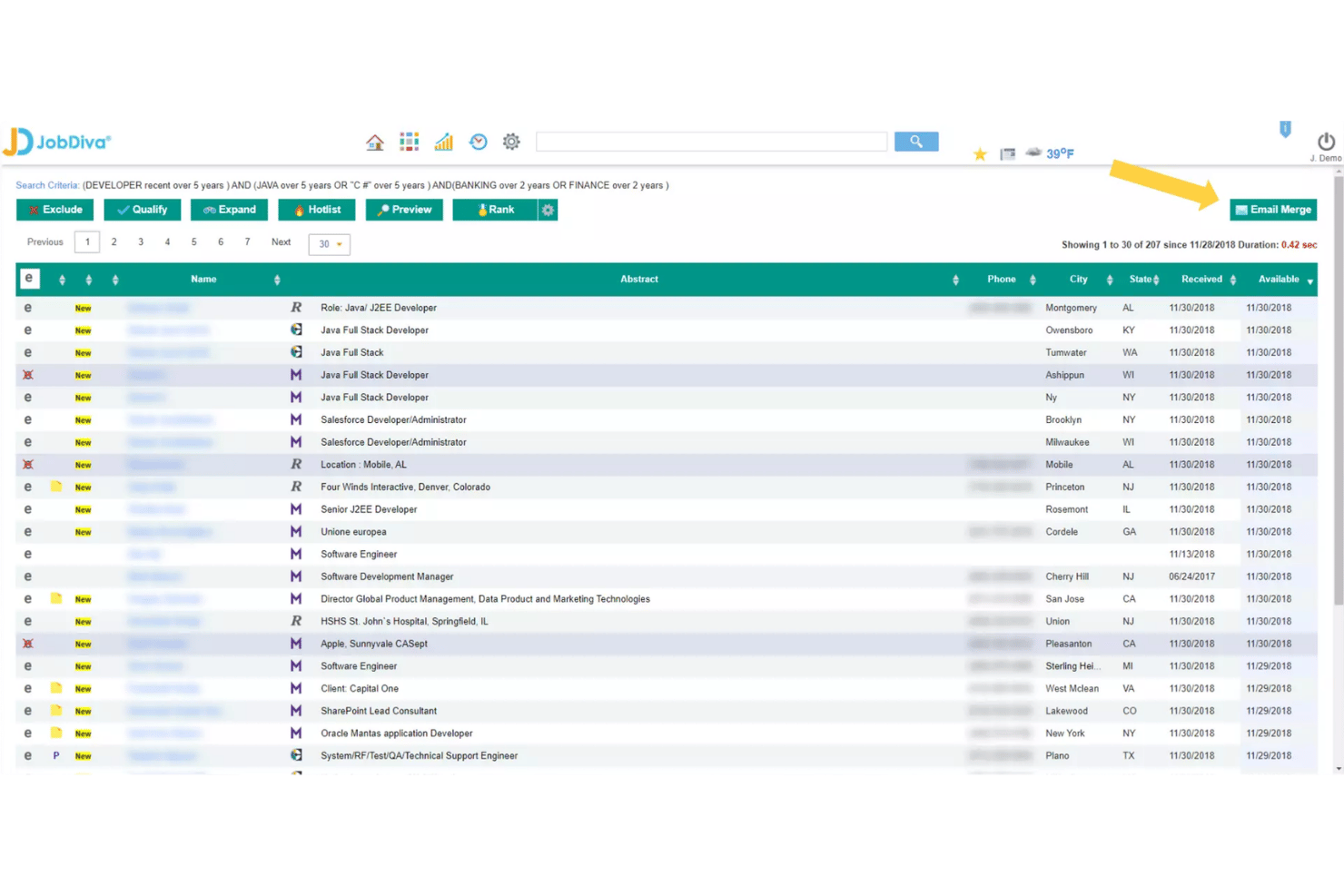Open the colored grid apps icon
This screenshot has width=1344, height=896.
click(x=410, y=142)
